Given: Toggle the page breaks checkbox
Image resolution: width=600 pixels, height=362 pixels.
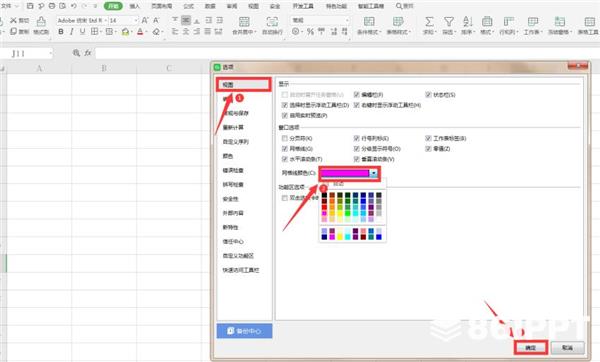Looking at the screenshot, I should click(285, 138).
